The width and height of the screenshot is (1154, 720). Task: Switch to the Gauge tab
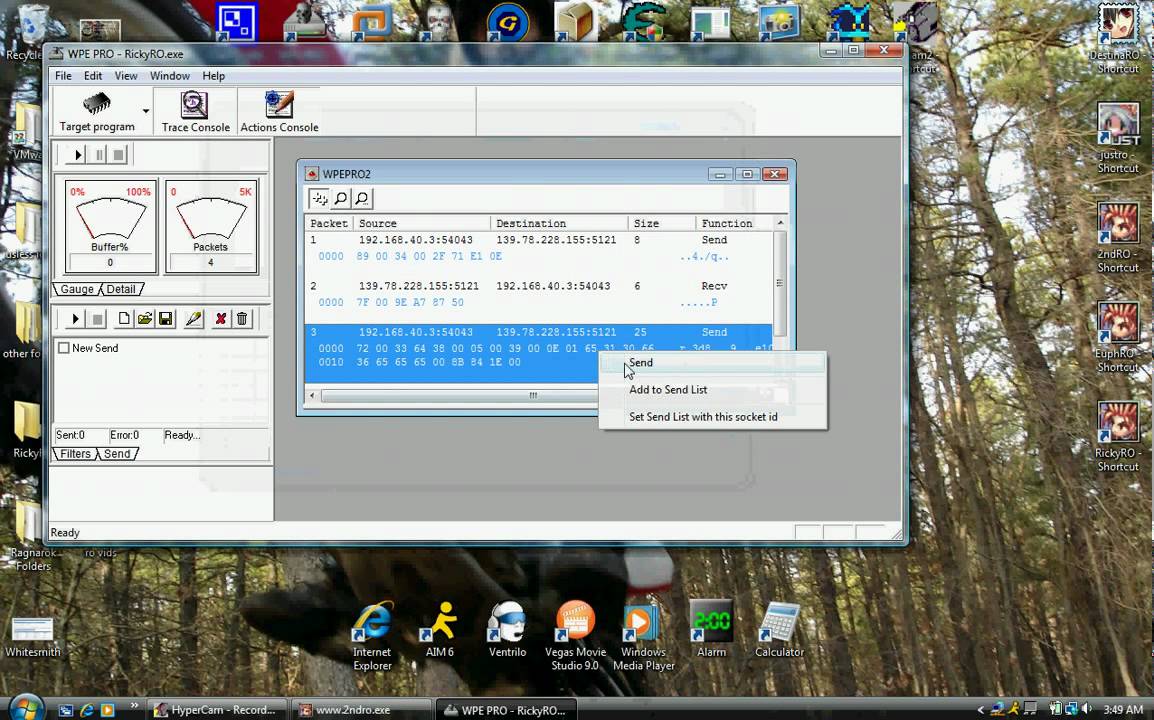(77, 289)
